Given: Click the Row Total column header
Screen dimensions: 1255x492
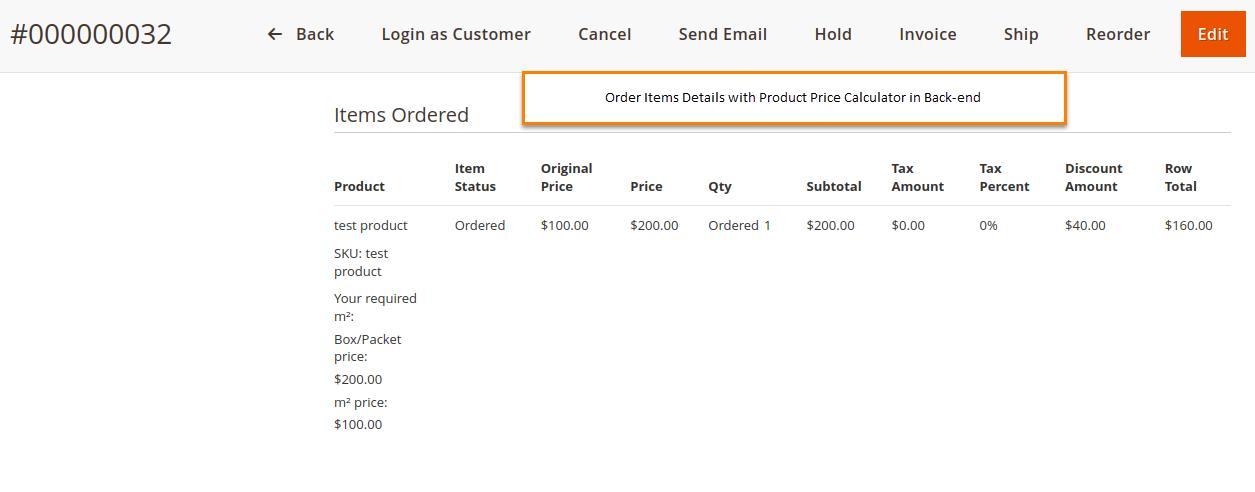Looking at the screenshot, I should [x=1181, y=177].
